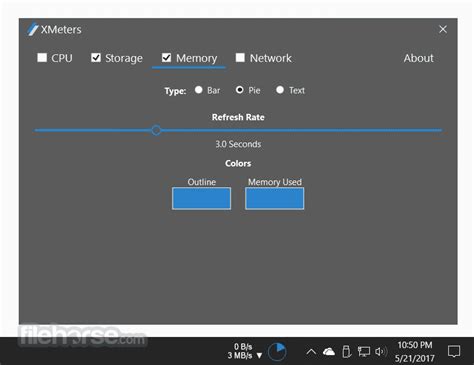Click the USB safely remove tray icon

(x=347, y=352)
